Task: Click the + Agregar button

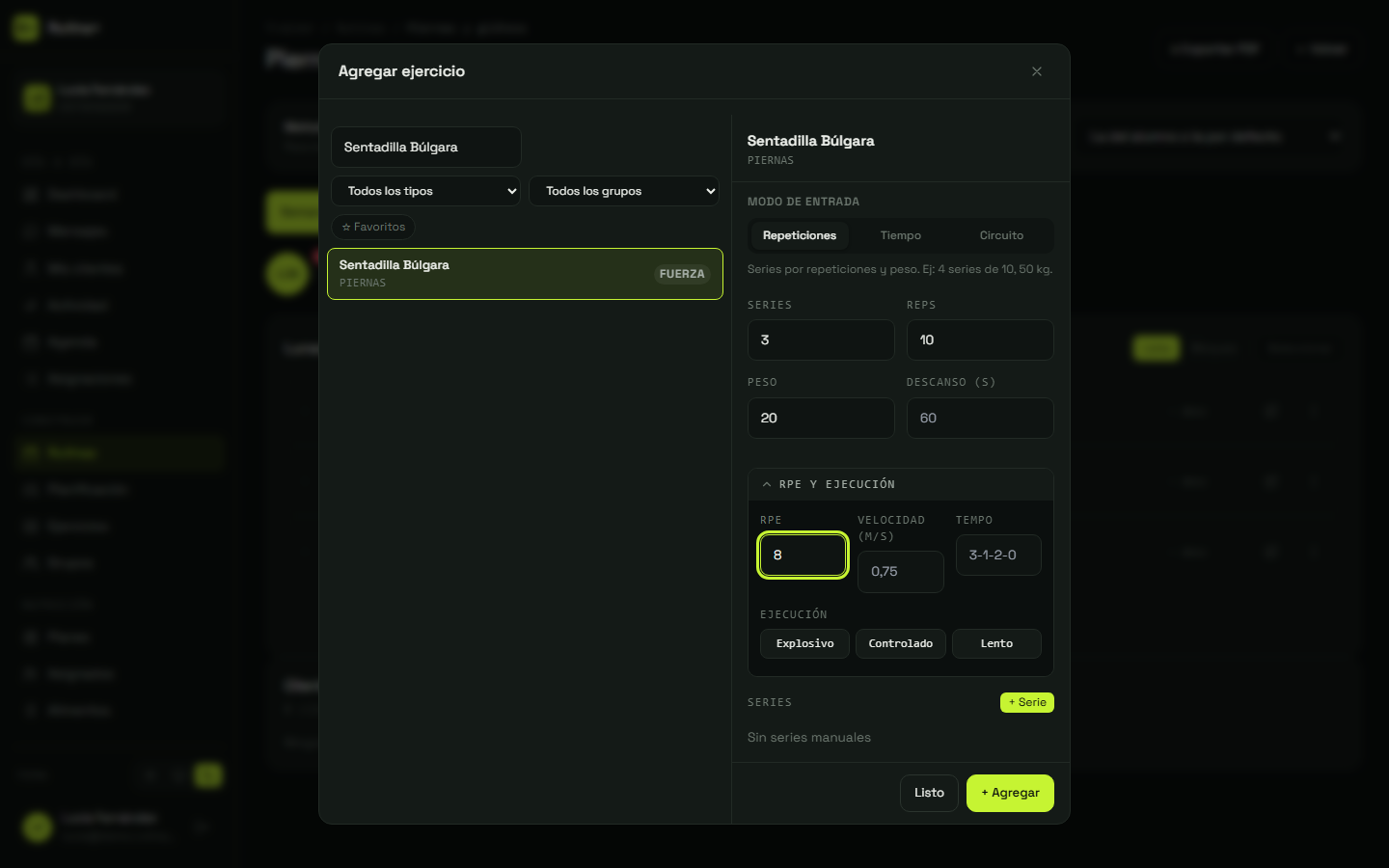Action: (1010, 793)
